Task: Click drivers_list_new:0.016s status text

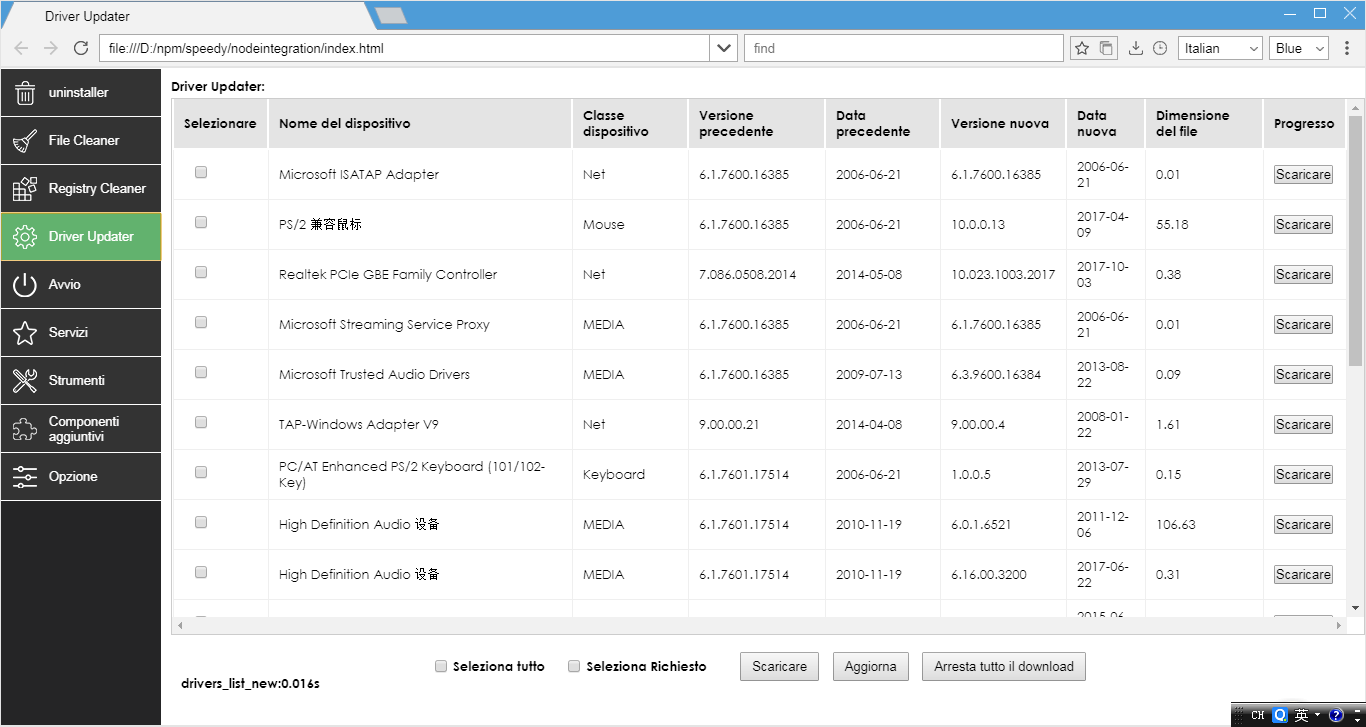Action: [250, 684]
